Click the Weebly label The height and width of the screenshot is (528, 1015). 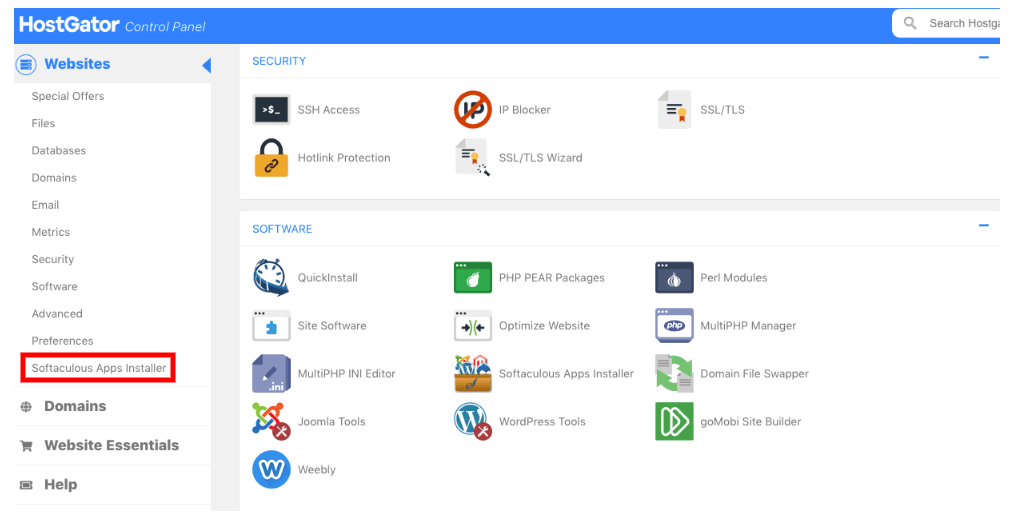317,470
